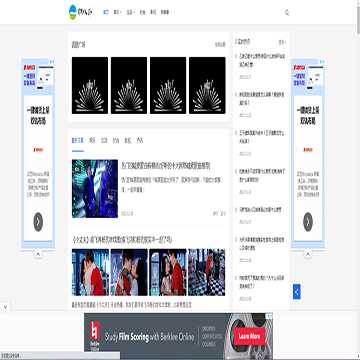Viewport: 360px width, 360px height.
Task: Switch to the sixth article category tab
Action: [x=140, y=140]
